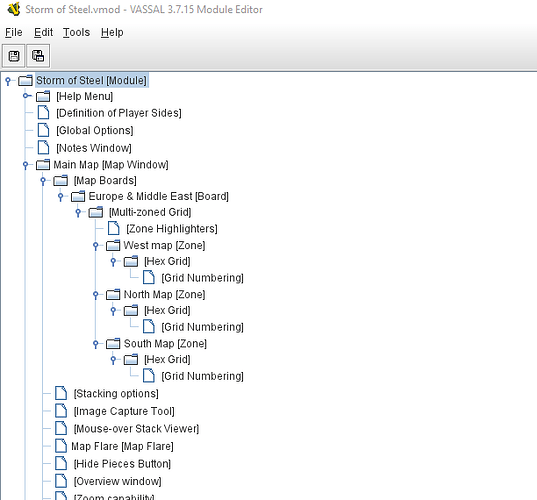Image resolution: width=537 pixels, height=500 pixels.
Task: Select Map Flare [Map Flare] row
Action: pos(122,446)
